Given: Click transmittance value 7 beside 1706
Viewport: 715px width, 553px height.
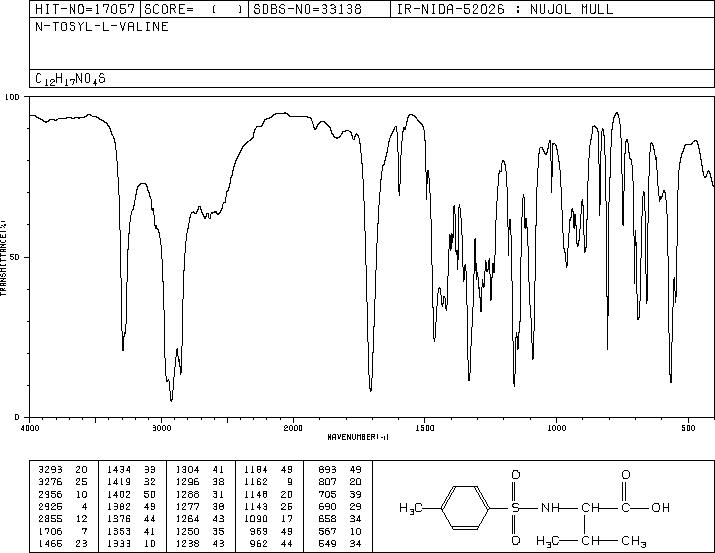Looking at the screenshot, I should [84, 531].
